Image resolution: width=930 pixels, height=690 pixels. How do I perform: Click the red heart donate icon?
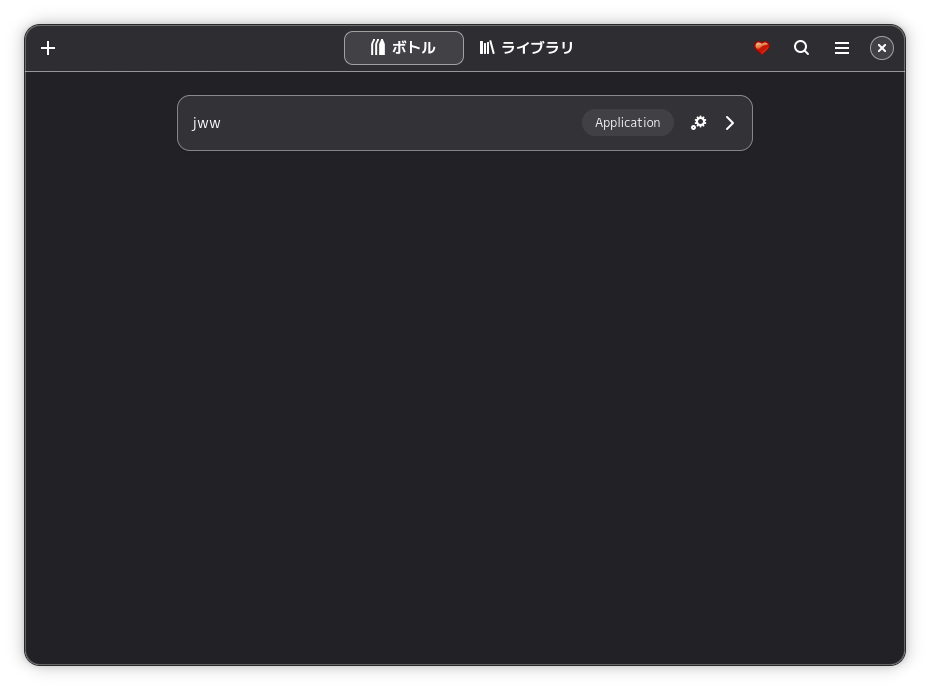click(x=762, y=48)
